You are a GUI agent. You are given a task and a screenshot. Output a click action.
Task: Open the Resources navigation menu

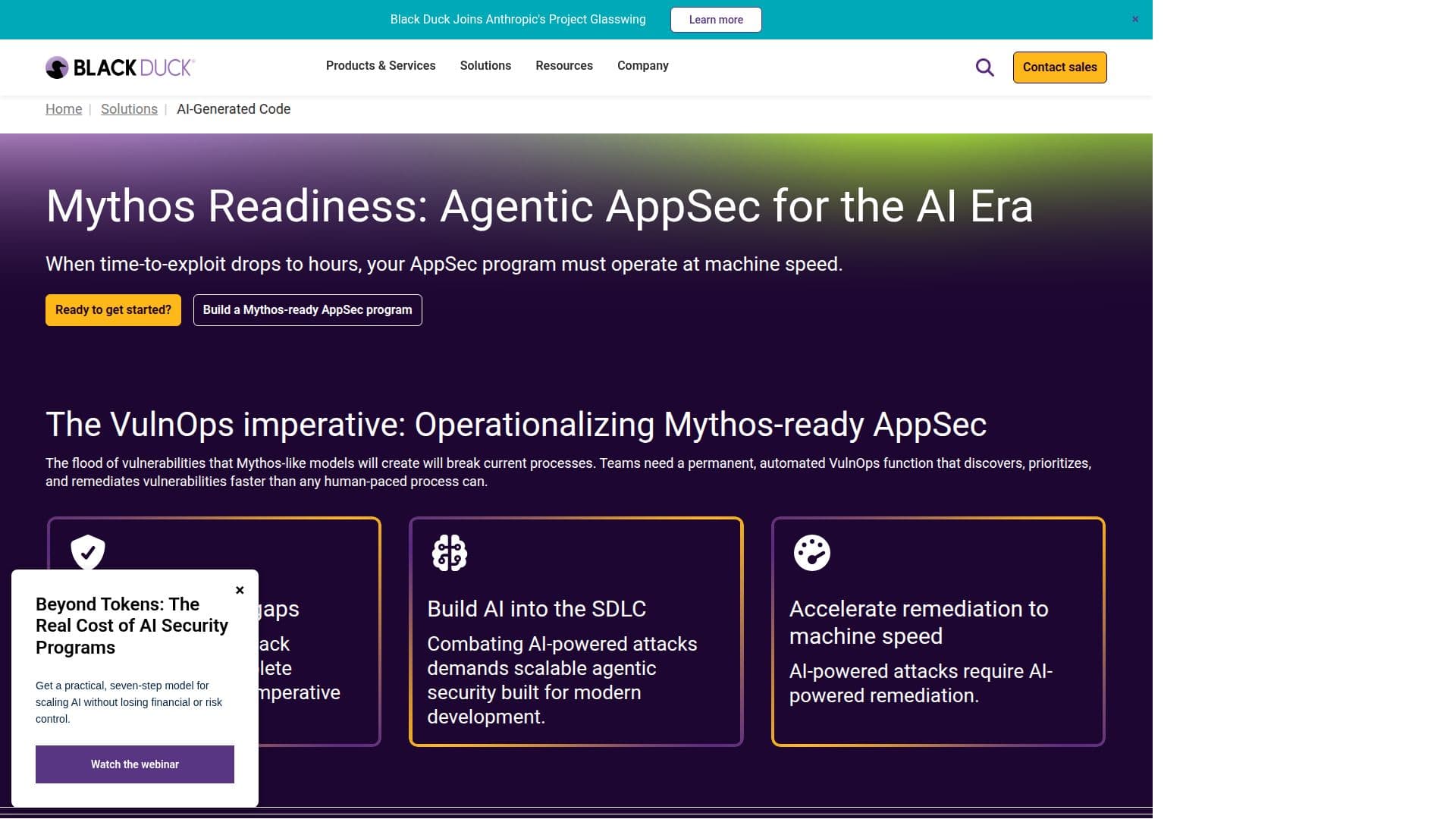tap(564, 66)
